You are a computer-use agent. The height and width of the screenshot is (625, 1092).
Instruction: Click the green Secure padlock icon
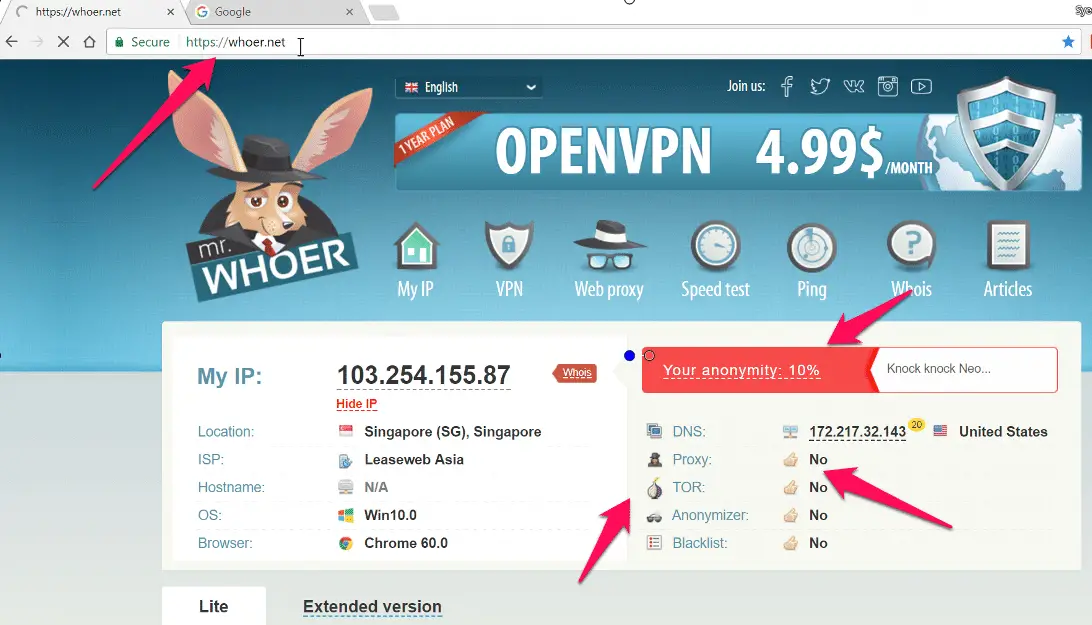click(119, 42)
